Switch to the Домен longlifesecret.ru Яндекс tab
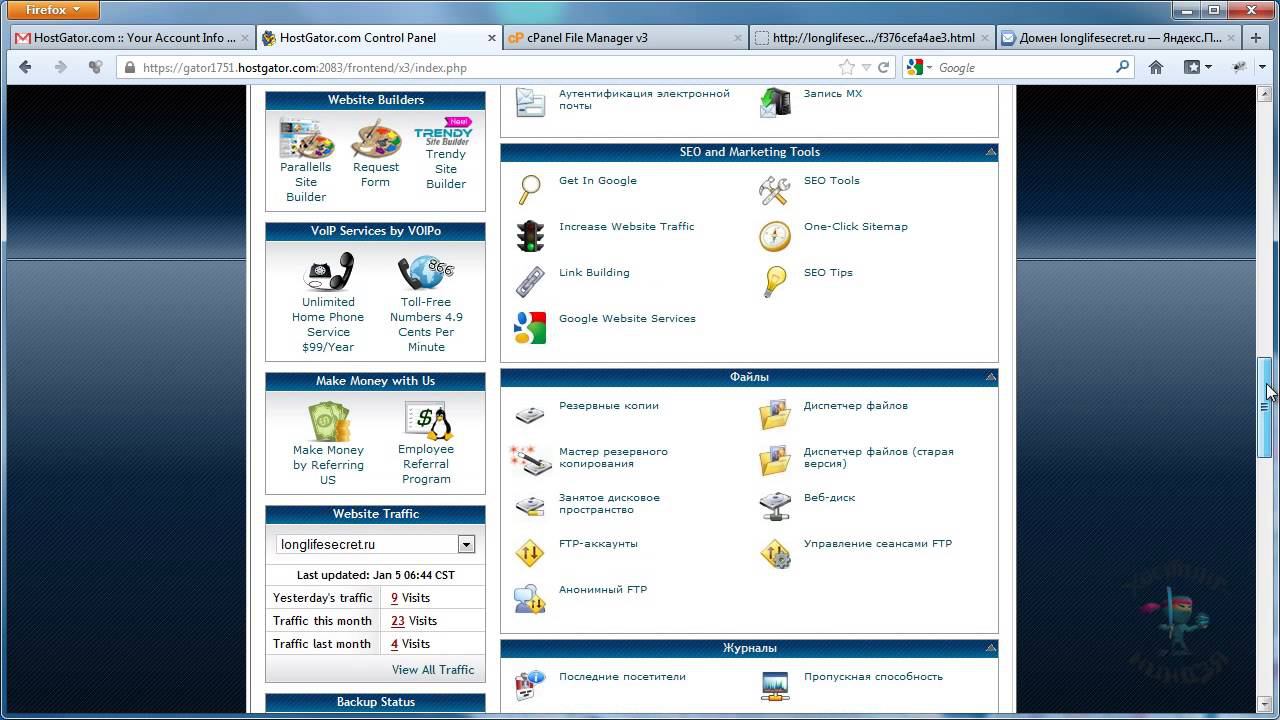The width and height of the screenshot is (1280, 720). (x=1119, y=38)
